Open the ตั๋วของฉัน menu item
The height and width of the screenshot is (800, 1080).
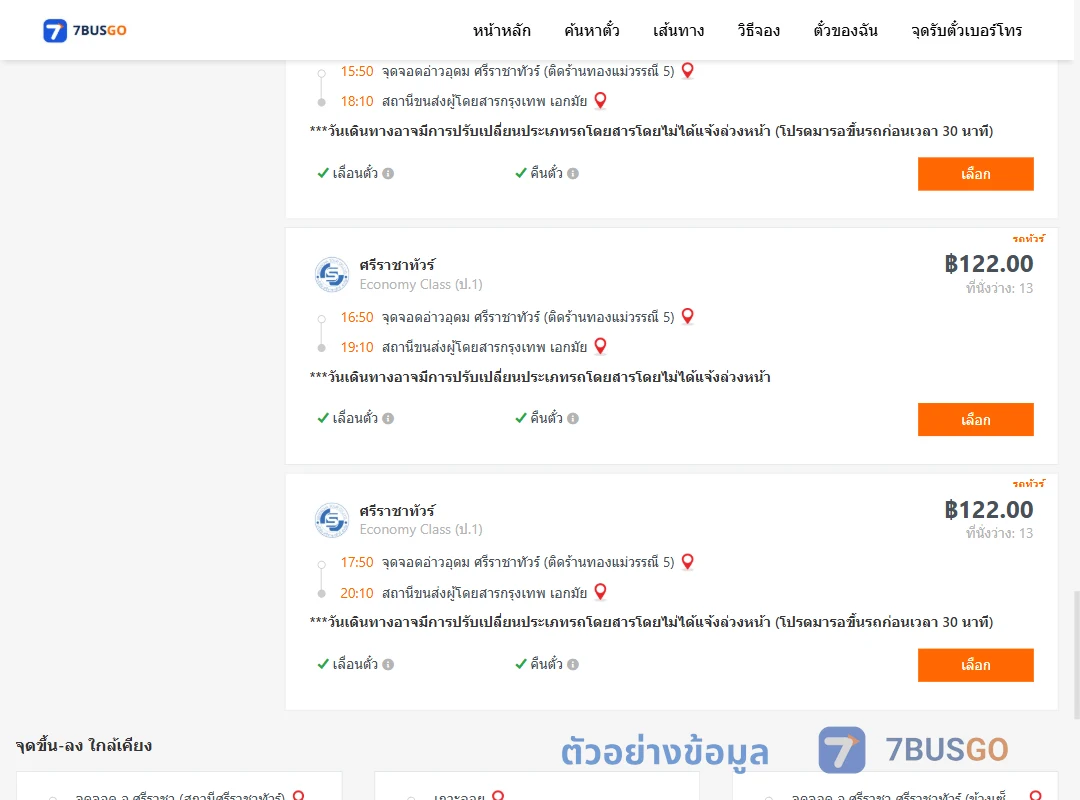point(845,30)
